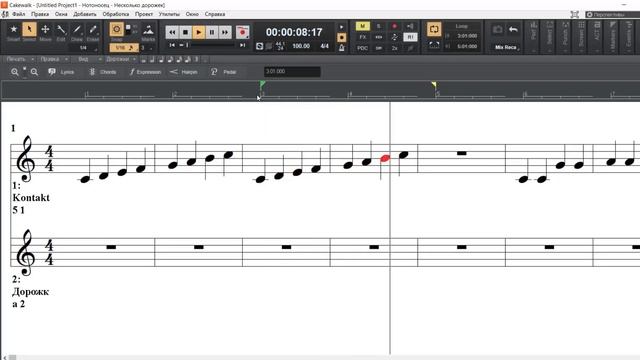Click the 4/4 meter display
The height and width of the screenshot is (360, 640).
coord(324,46)
